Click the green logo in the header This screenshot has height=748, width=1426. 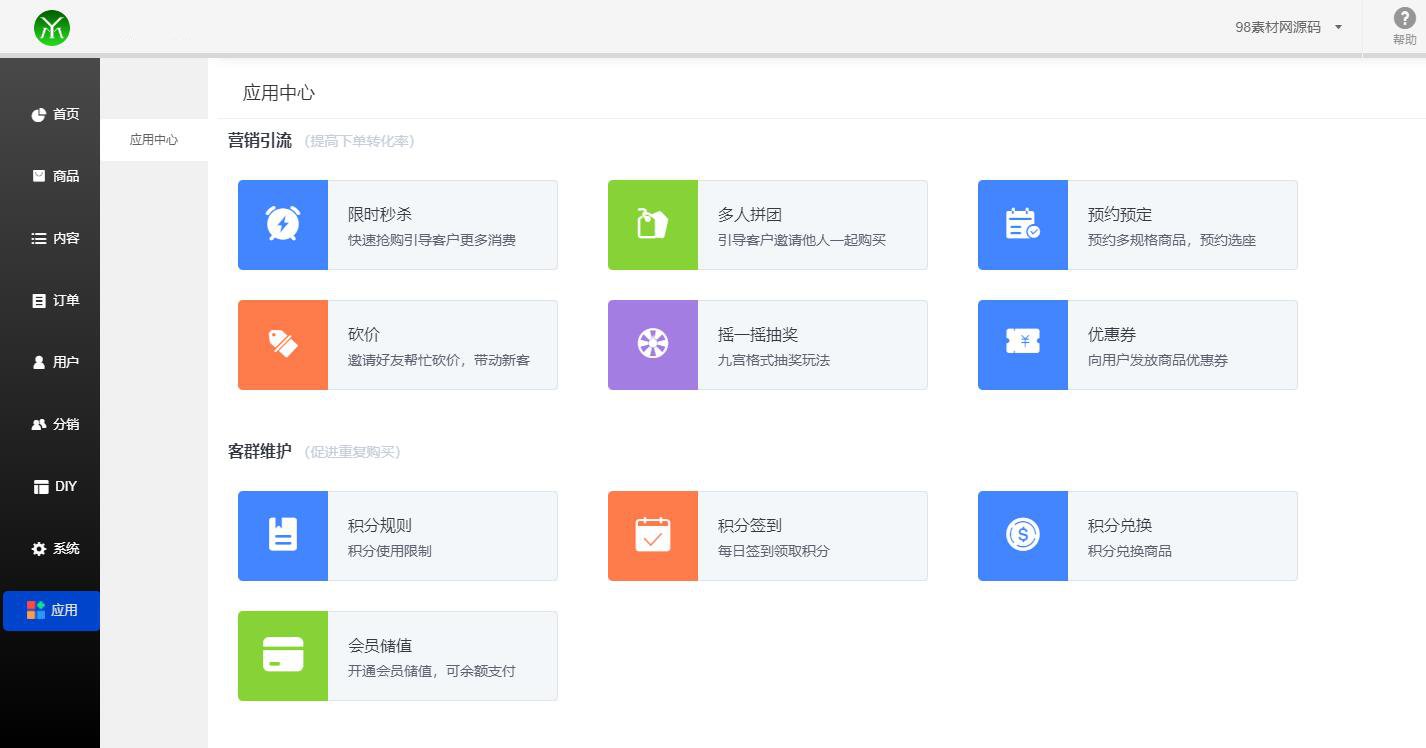(50, 28)
